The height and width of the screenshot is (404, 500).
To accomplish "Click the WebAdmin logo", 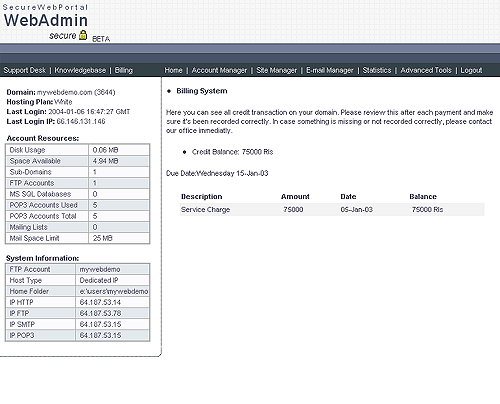I will pos(46,20).
